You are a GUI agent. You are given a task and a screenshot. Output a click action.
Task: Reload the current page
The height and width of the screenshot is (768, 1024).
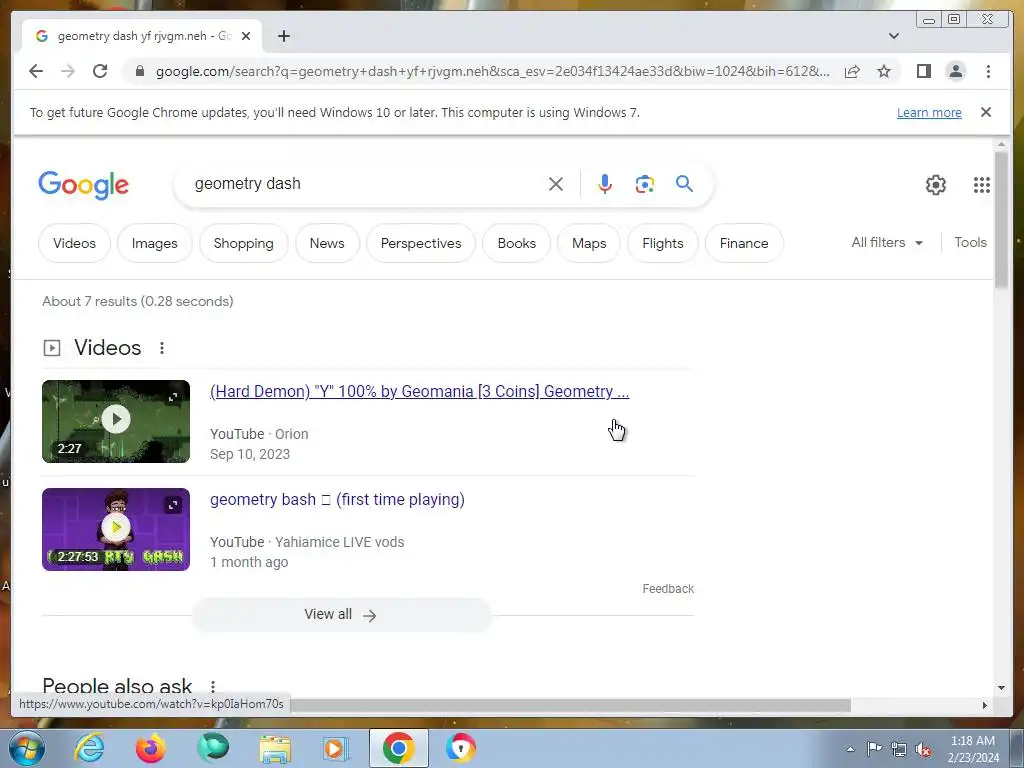point(100,71)
